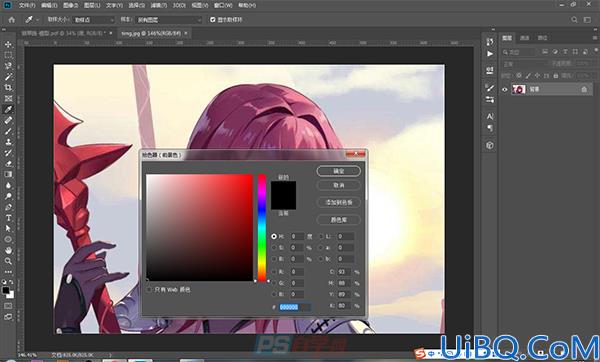The height and width of the screenshot is (362, 600).
Task: Select the L lightness radio button
Action: point(321,236)
